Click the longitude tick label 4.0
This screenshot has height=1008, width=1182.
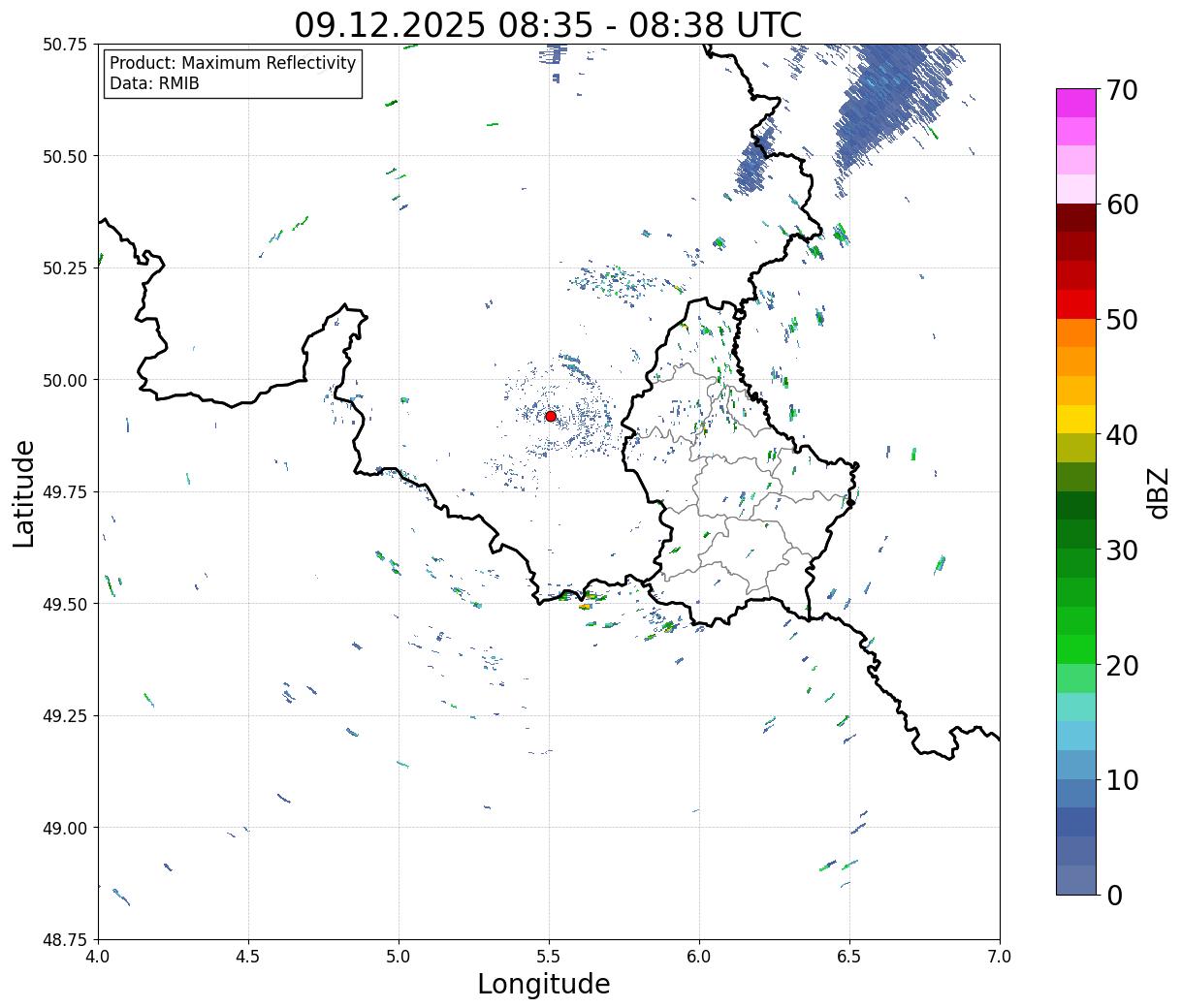tap(98, 956)
